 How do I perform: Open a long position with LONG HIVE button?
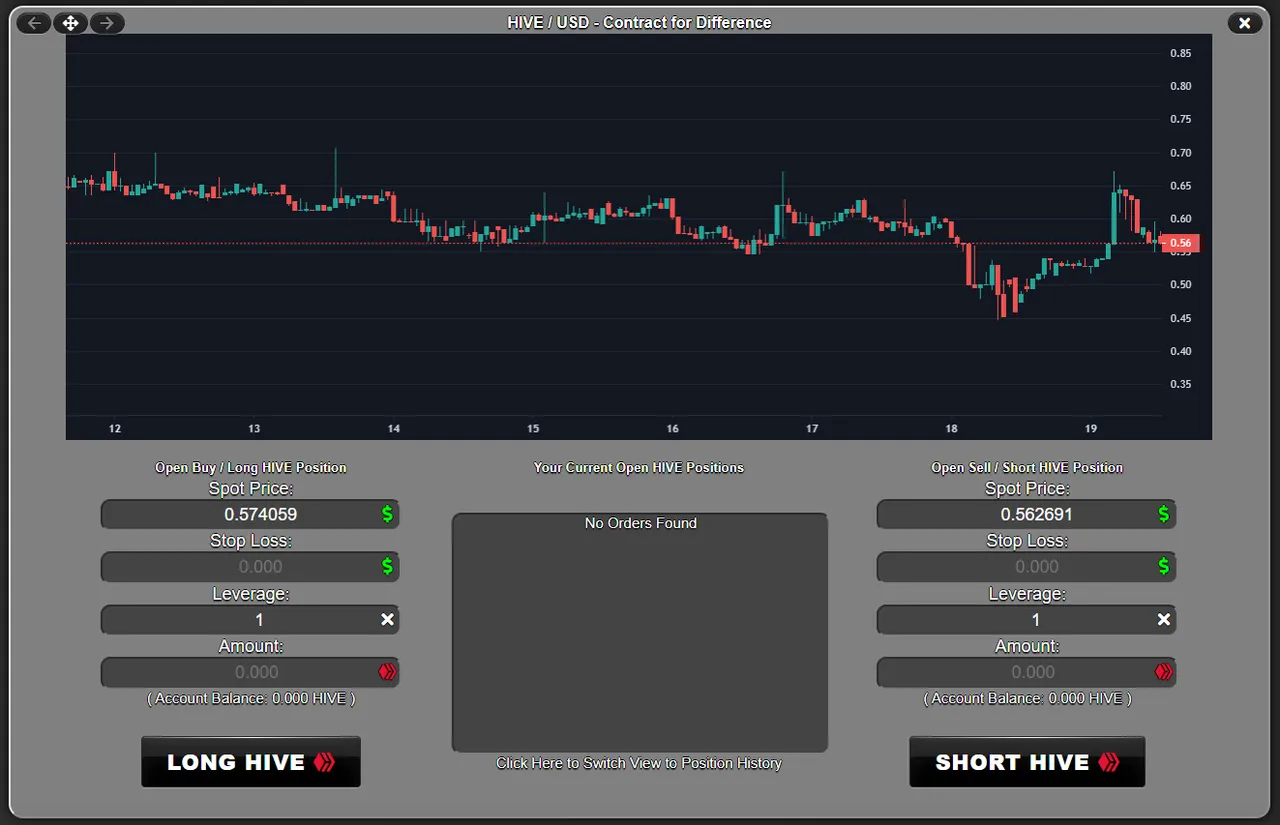coord(251,762)
